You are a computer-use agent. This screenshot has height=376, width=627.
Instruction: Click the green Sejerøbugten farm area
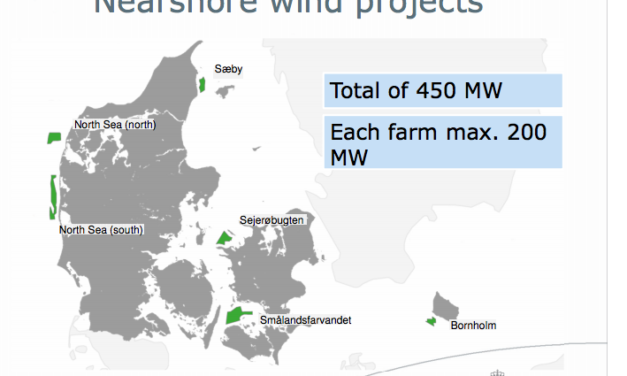point(224,238)
